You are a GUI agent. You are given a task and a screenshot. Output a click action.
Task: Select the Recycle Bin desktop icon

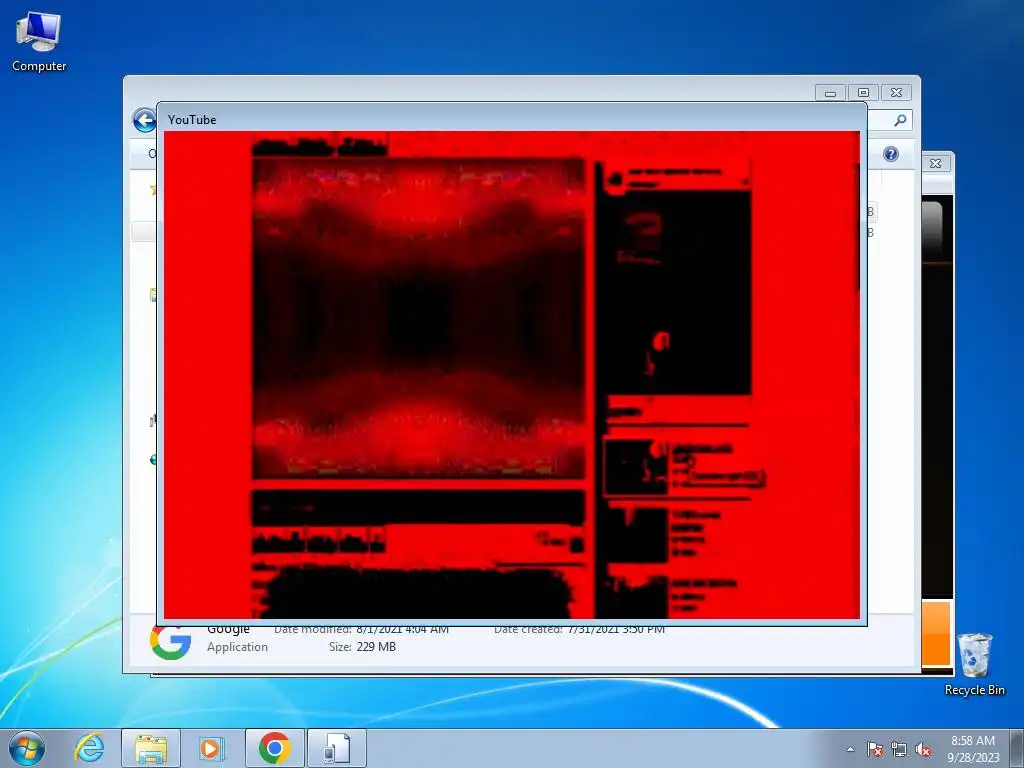[974, 664]
